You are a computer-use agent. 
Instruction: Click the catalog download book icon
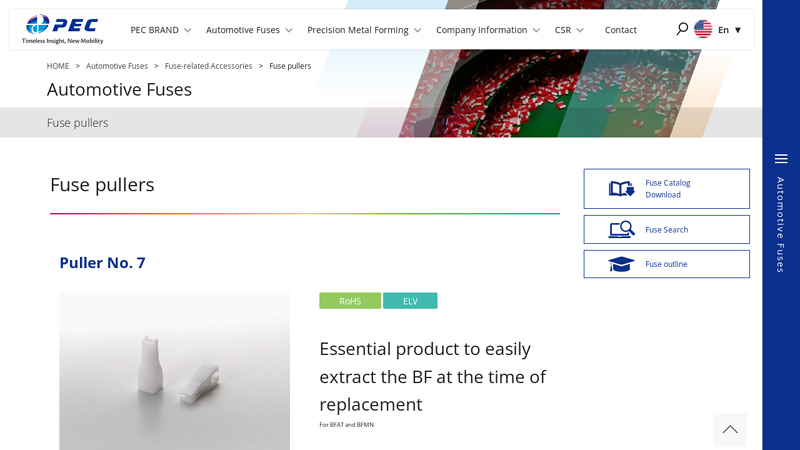tap(621, 189)
